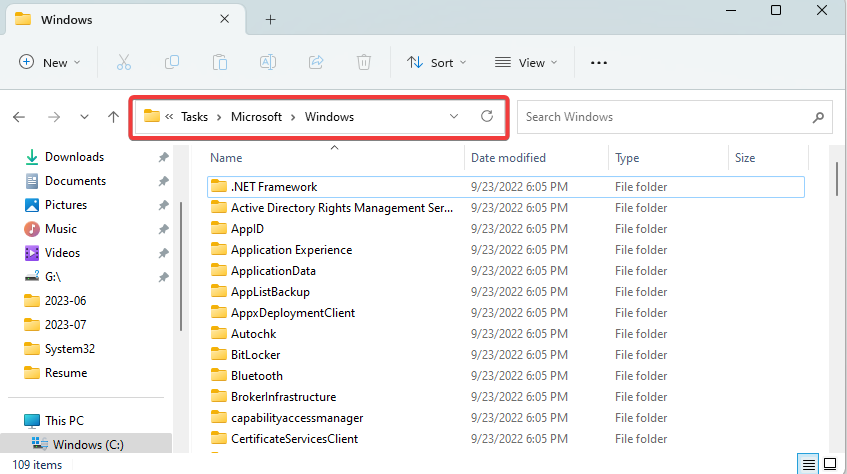Refresh the current folder view
Screen dimensions: 847x474
(x=487, y=116)
